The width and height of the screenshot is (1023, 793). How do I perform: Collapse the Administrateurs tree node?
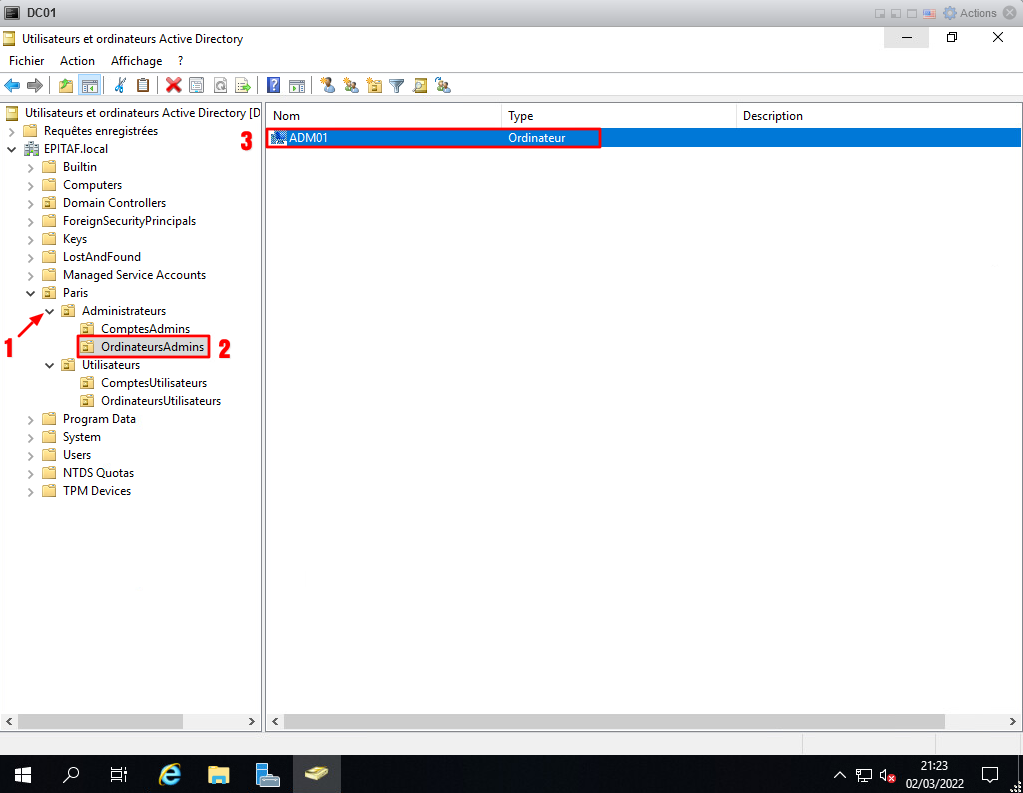tap(49, 311)
